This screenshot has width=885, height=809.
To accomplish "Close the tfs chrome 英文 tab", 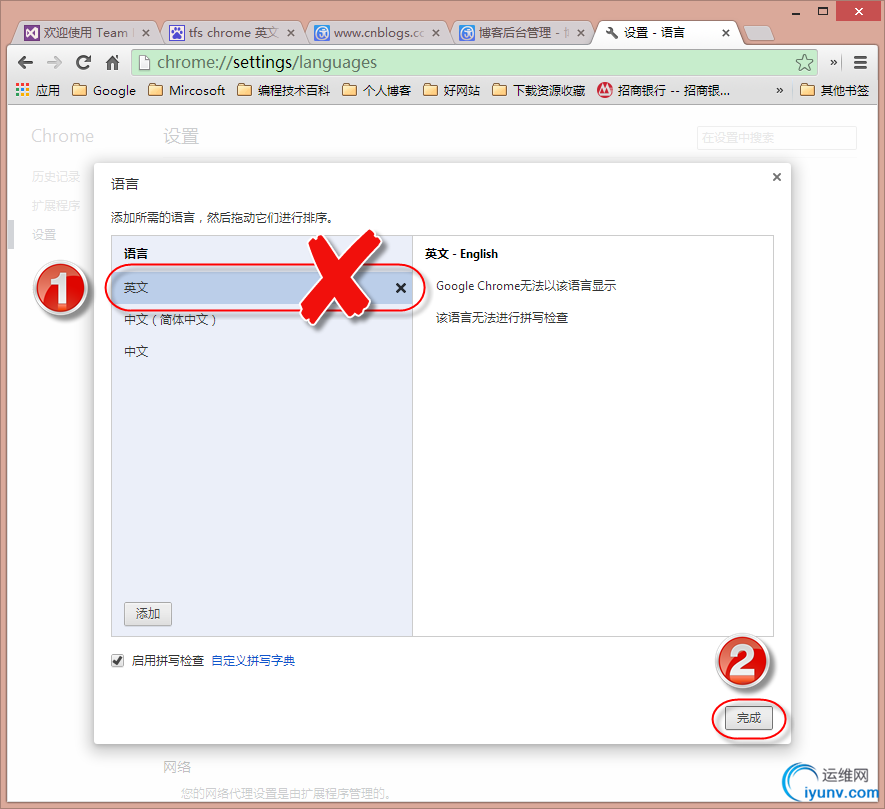I will tap(291, 33).
